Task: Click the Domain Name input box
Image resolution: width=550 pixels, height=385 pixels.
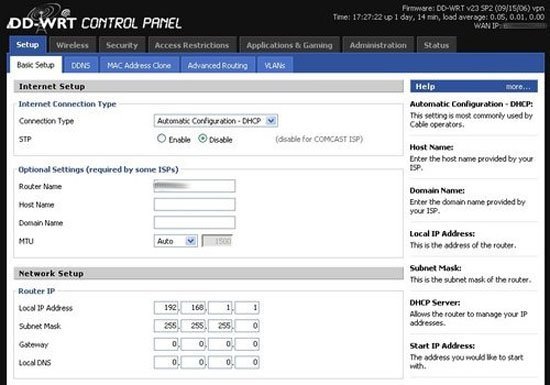Action: 194,223
